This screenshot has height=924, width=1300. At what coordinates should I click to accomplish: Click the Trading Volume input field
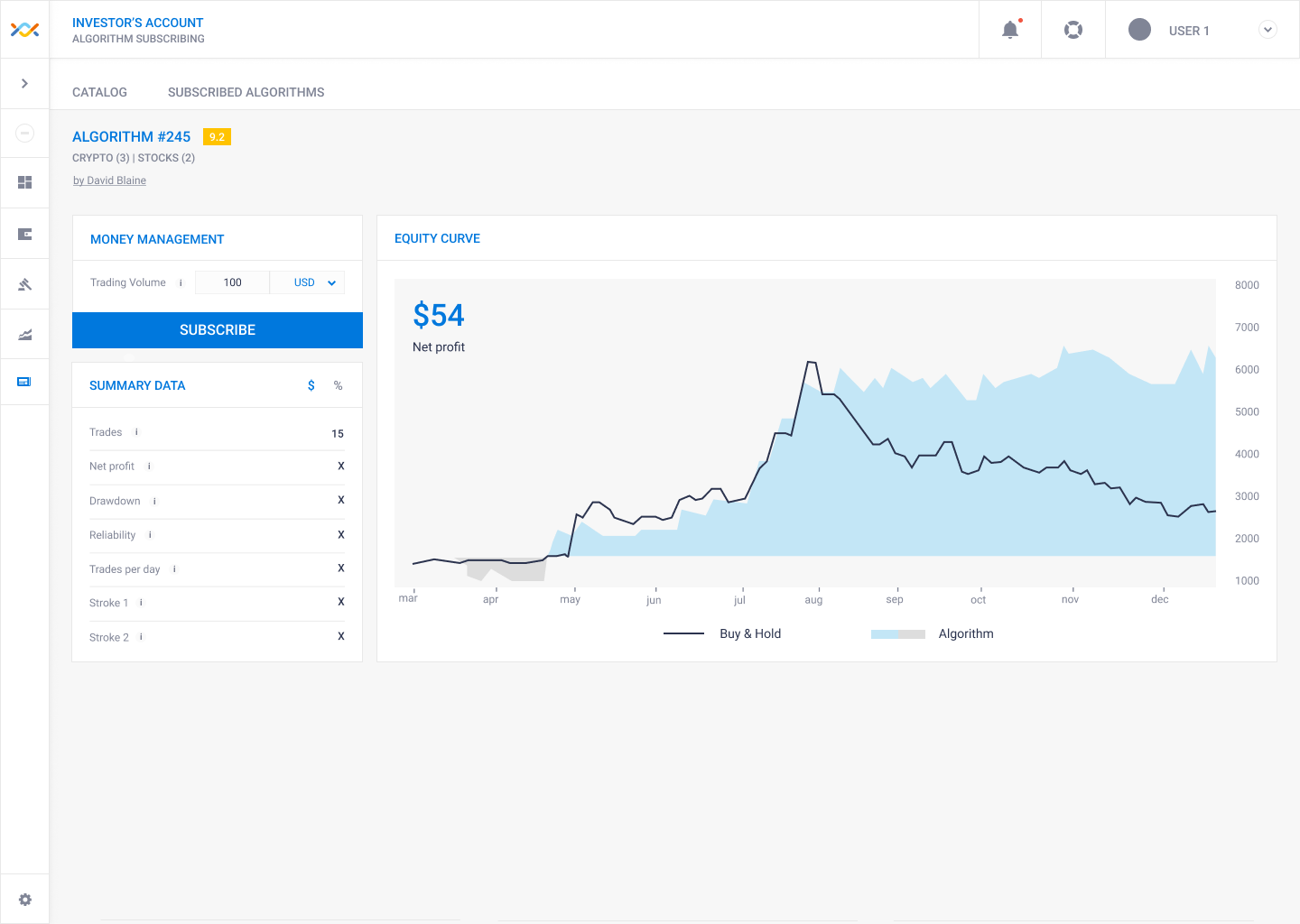coord(232,282)
